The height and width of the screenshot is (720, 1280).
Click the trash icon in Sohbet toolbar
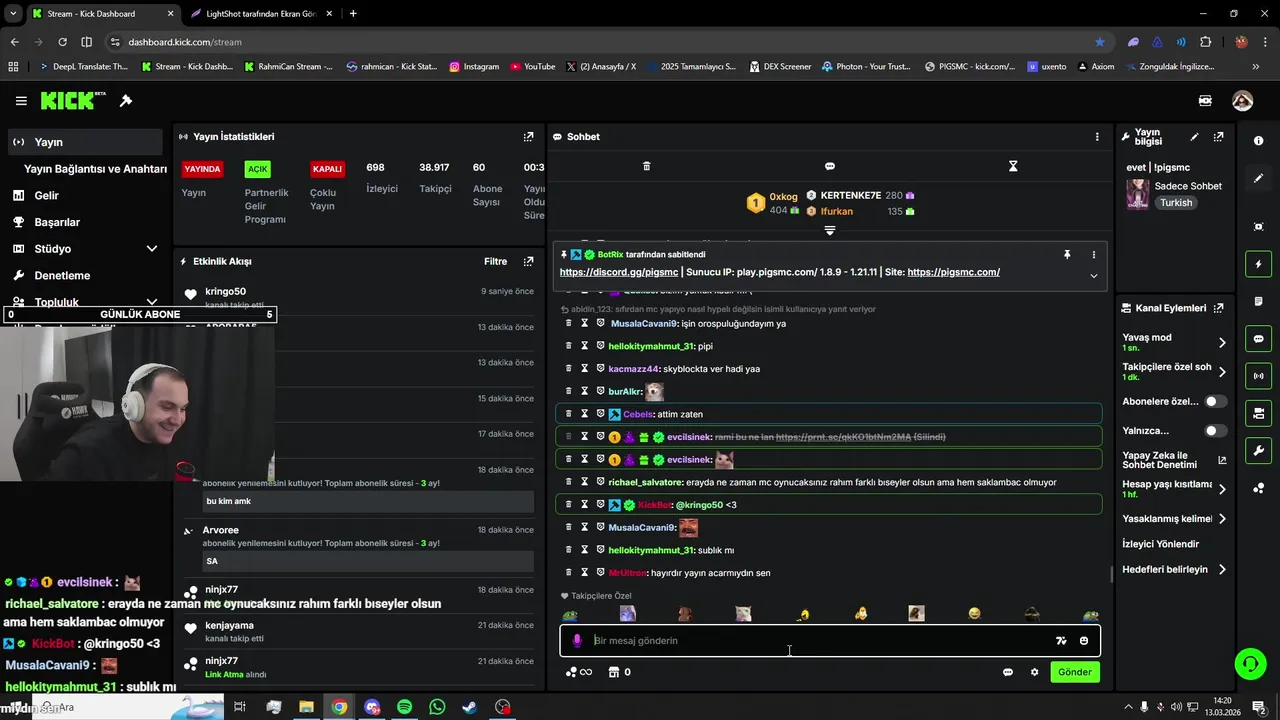[x=646, y=166]
